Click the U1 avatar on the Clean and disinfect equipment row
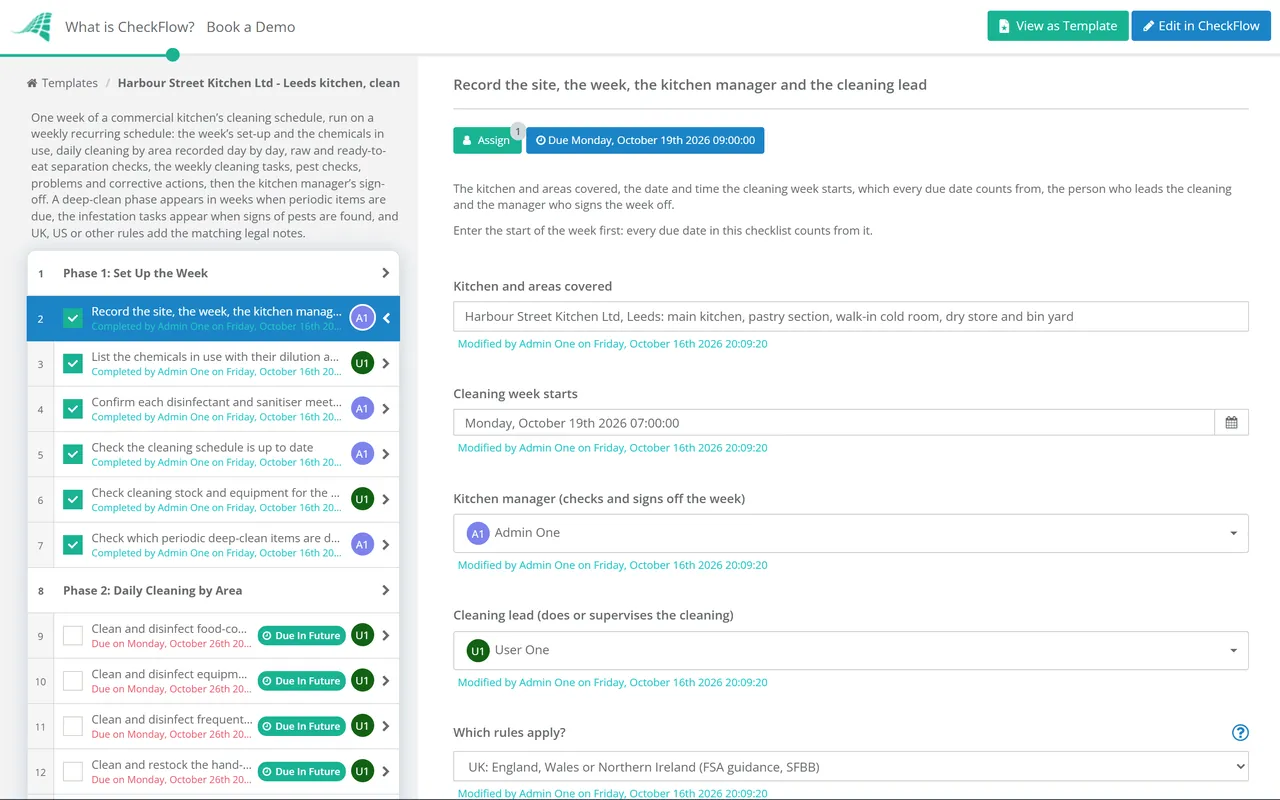Image resolution: width=1280 pixels, height=800 pixels. [x=362, y=680]
